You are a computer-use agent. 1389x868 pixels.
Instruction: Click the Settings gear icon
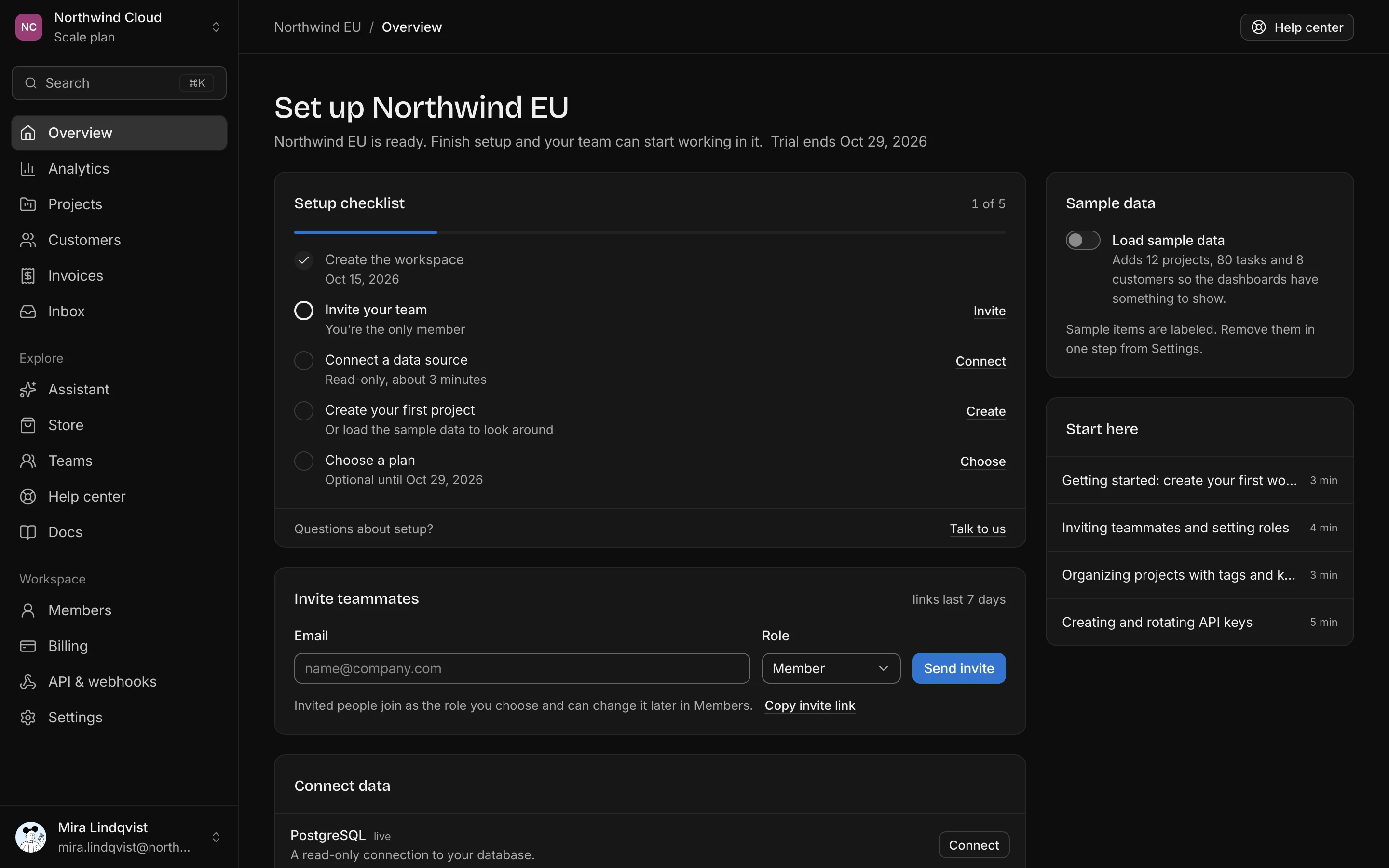pos(28,718)
